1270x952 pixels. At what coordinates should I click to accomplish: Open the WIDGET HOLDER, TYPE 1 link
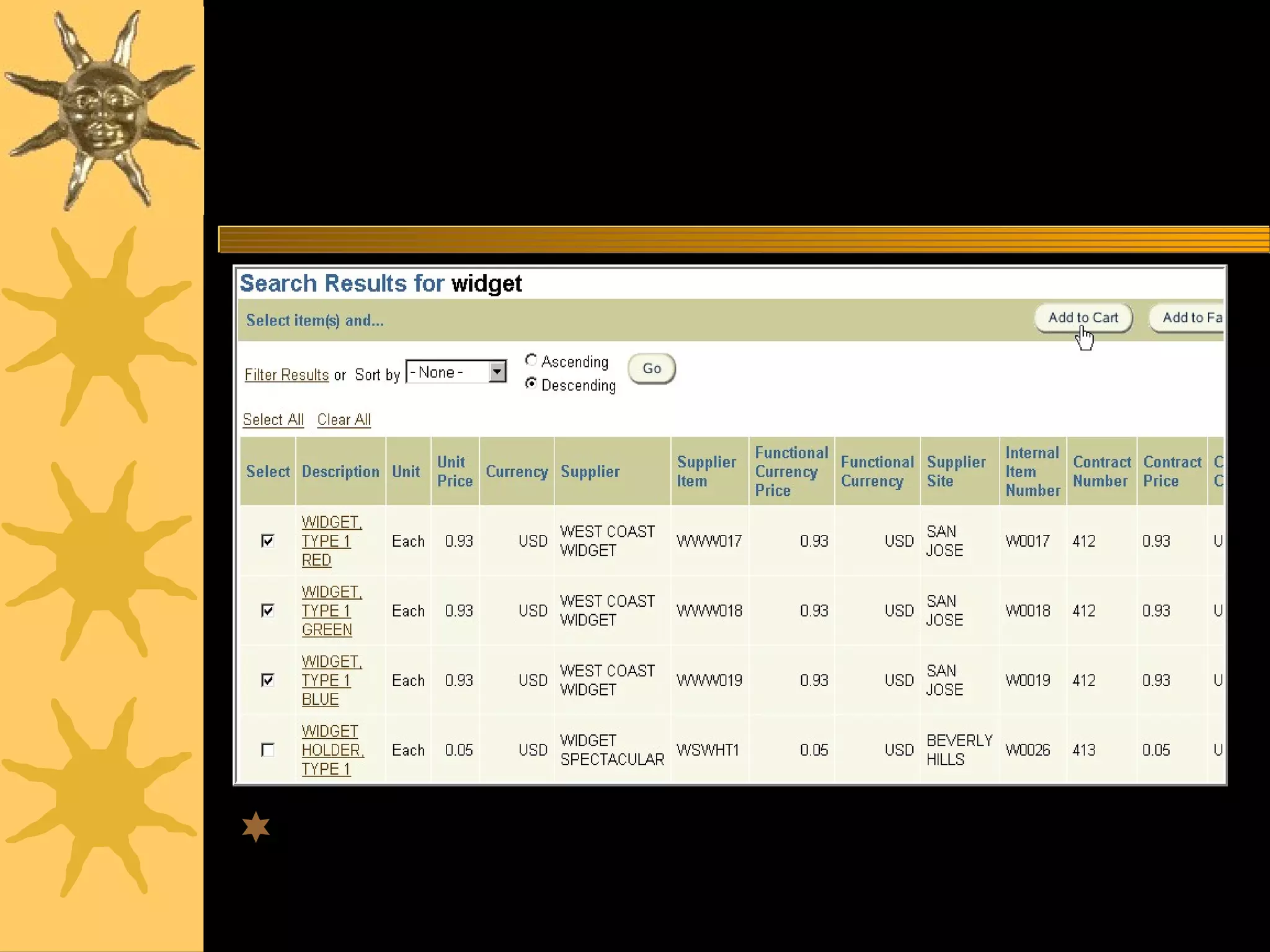pos(333,750)
